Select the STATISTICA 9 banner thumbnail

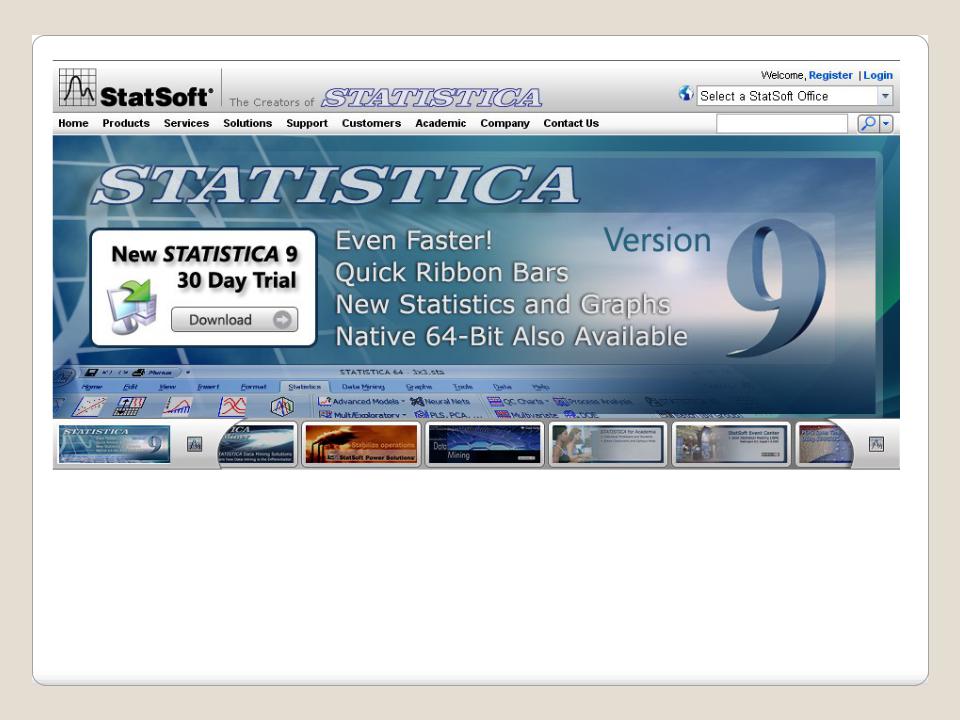pyautogui.click(x=114, y=444)
